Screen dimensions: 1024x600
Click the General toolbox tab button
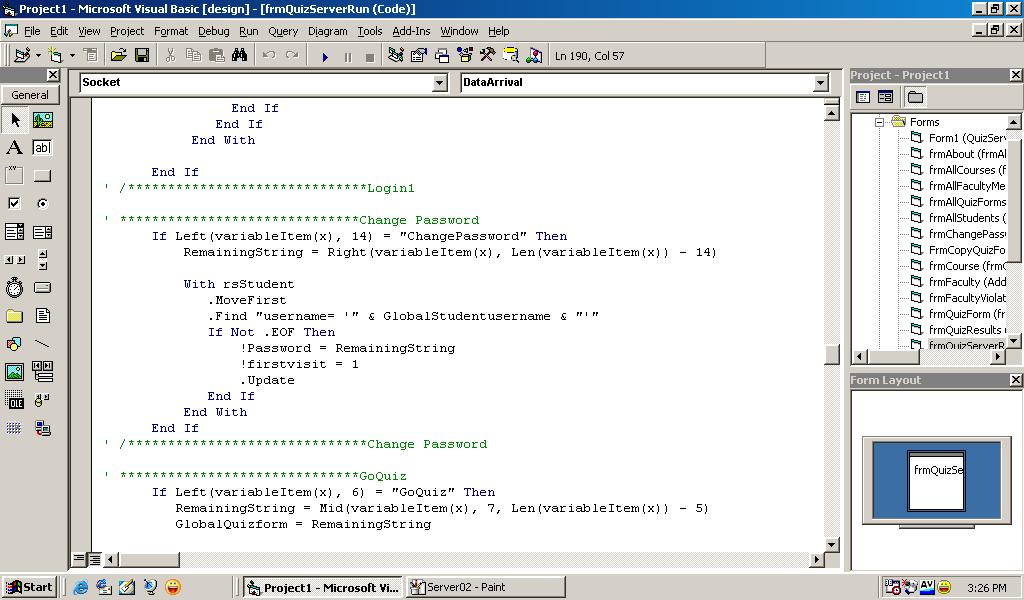coord(30,95)
